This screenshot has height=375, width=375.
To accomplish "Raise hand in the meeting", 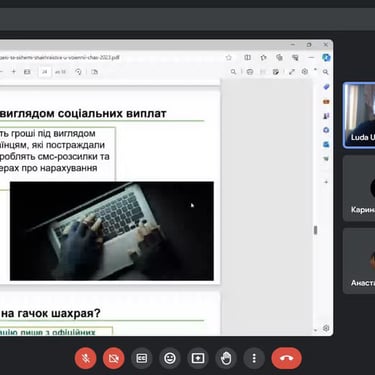I will [x=226, y=358].
